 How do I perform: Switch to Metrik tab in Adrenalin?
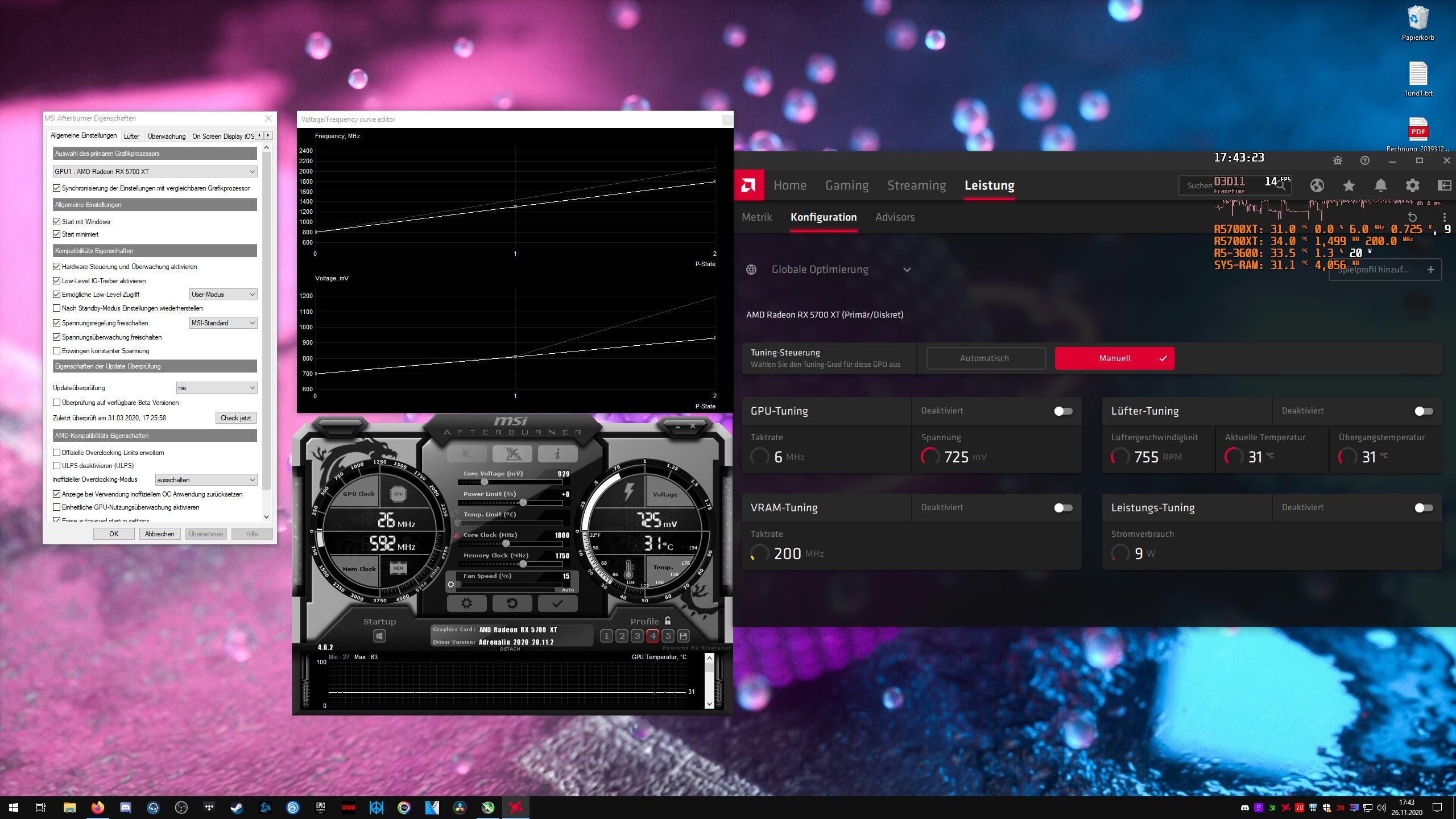(x=756, y=217)
